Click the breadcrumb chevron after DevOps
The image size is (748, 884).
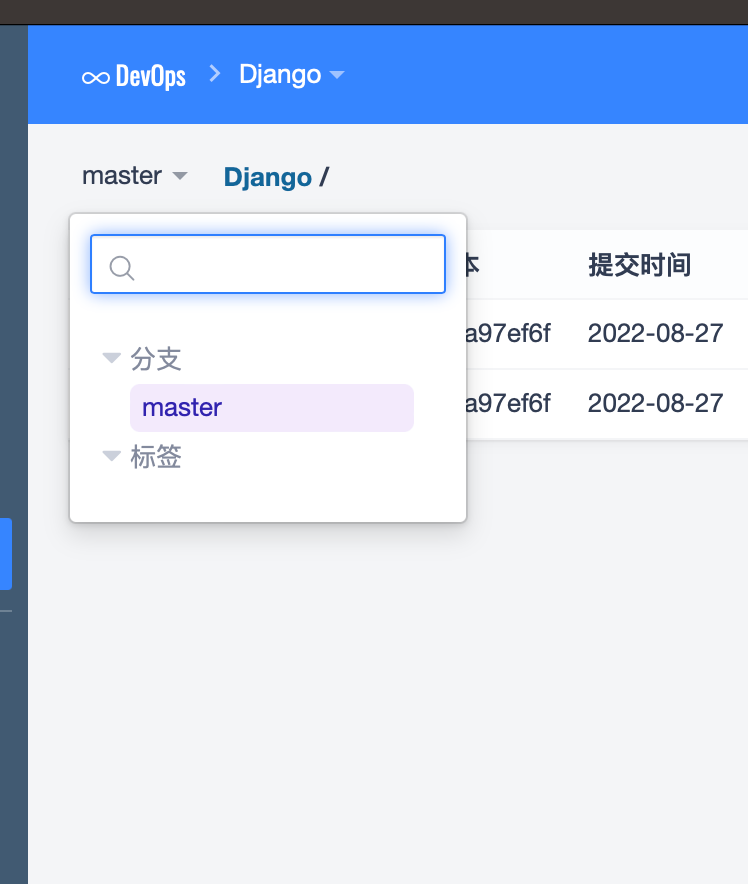pos(215,74)
